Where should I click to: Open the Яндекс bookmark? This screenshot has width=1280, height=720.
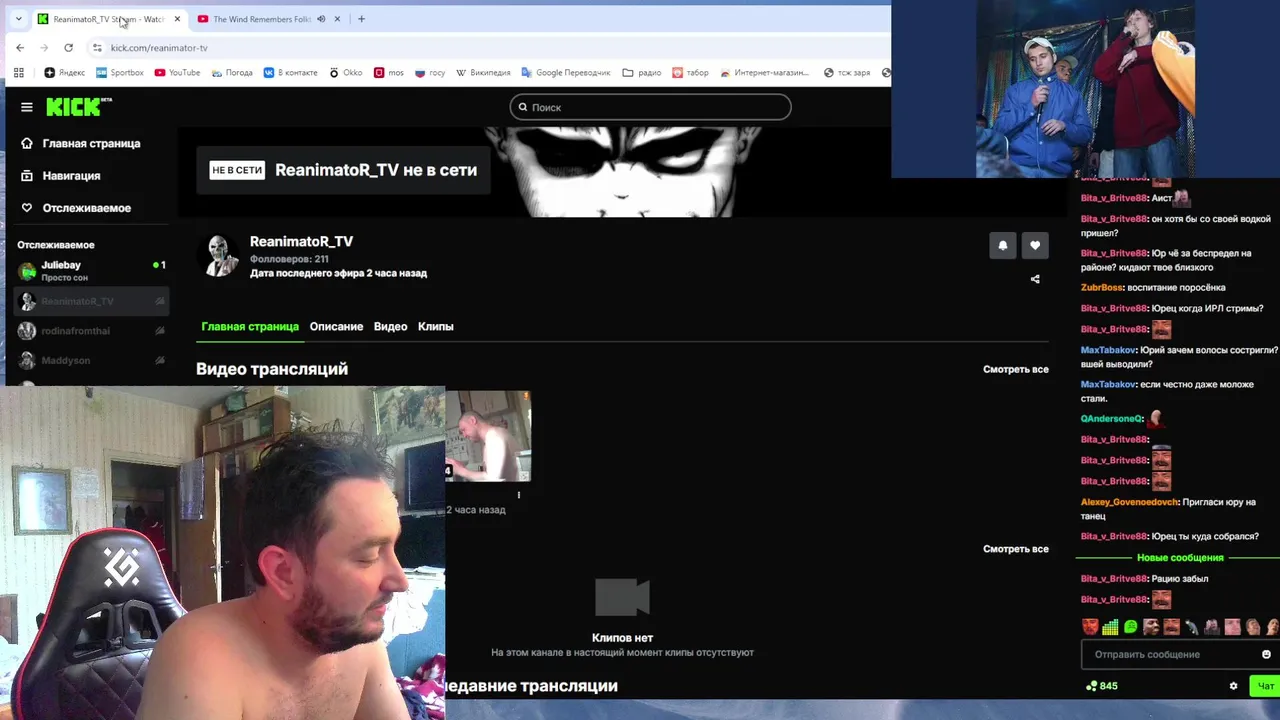pyautogui.click(x=65, y=73)
